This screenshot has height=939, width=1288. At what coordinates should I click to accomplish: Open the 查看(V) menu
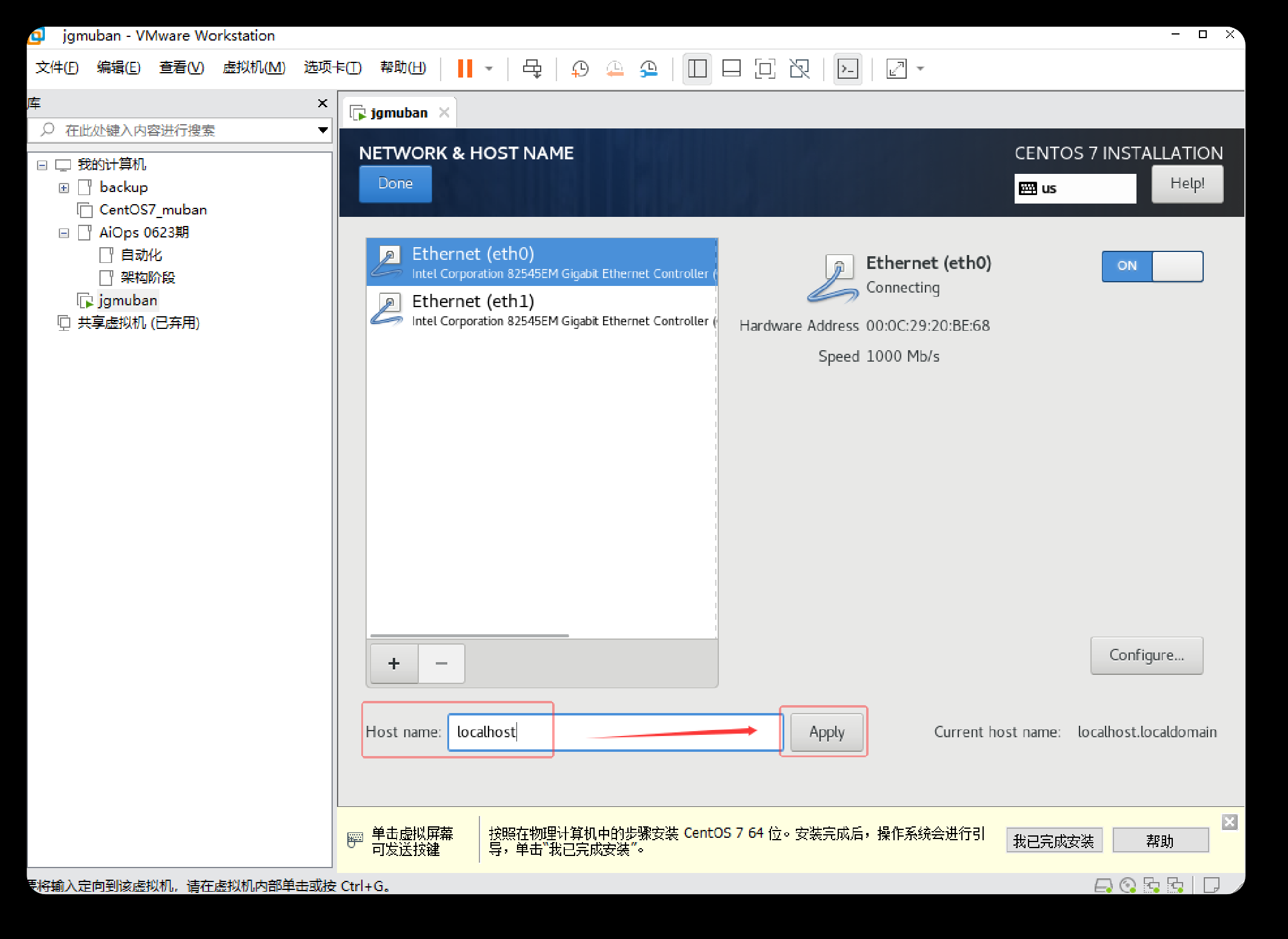181,67
